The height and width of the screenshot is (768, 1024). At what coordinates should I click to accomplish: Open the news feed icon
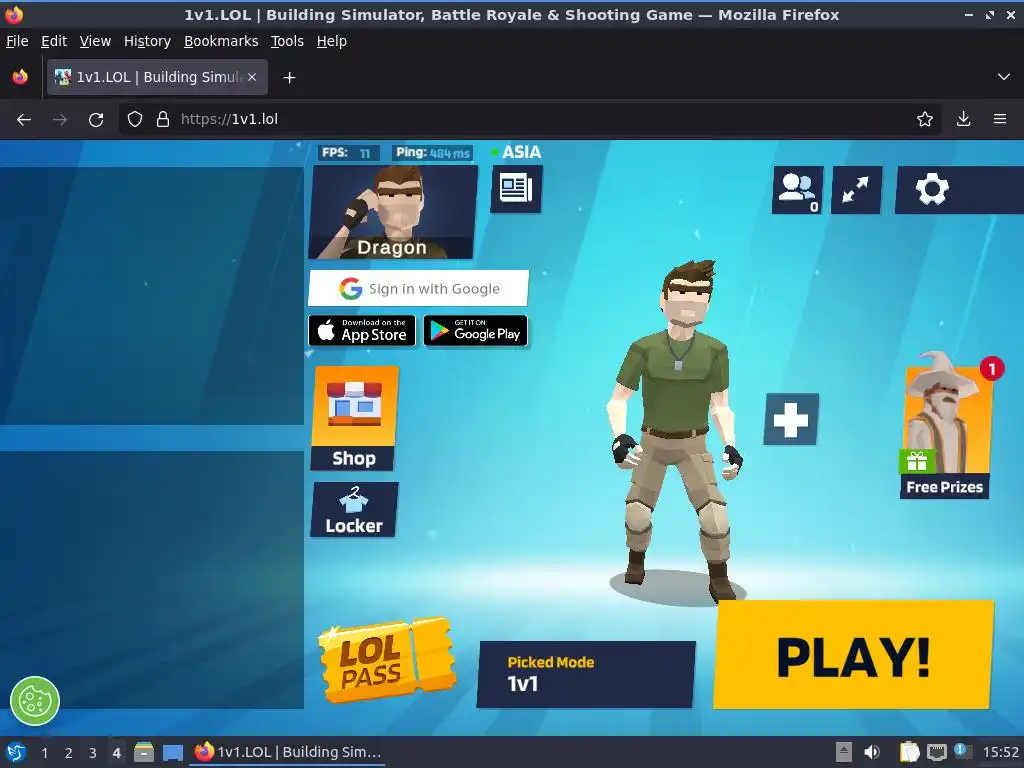tap(516, 189)
